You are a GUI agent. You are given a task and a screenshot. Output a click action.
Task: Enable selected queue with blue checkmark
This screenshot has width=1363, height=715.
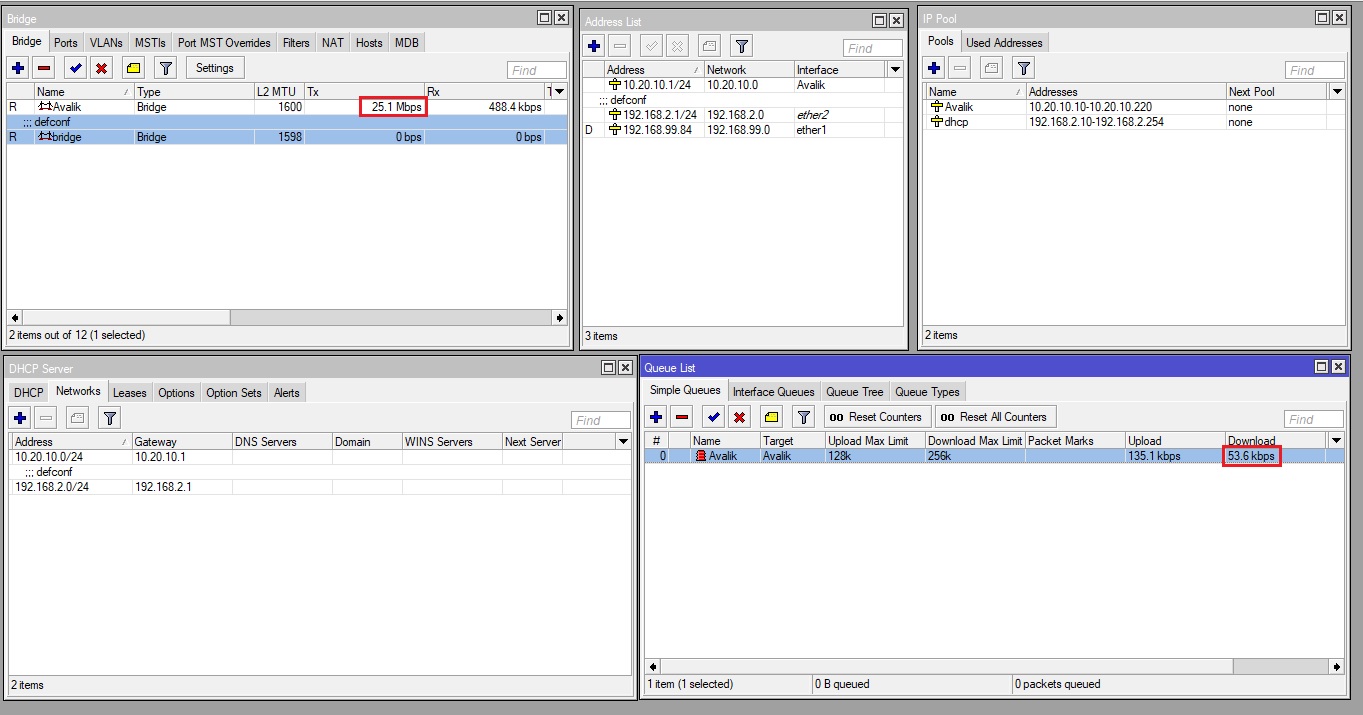[x=713, y=417]
